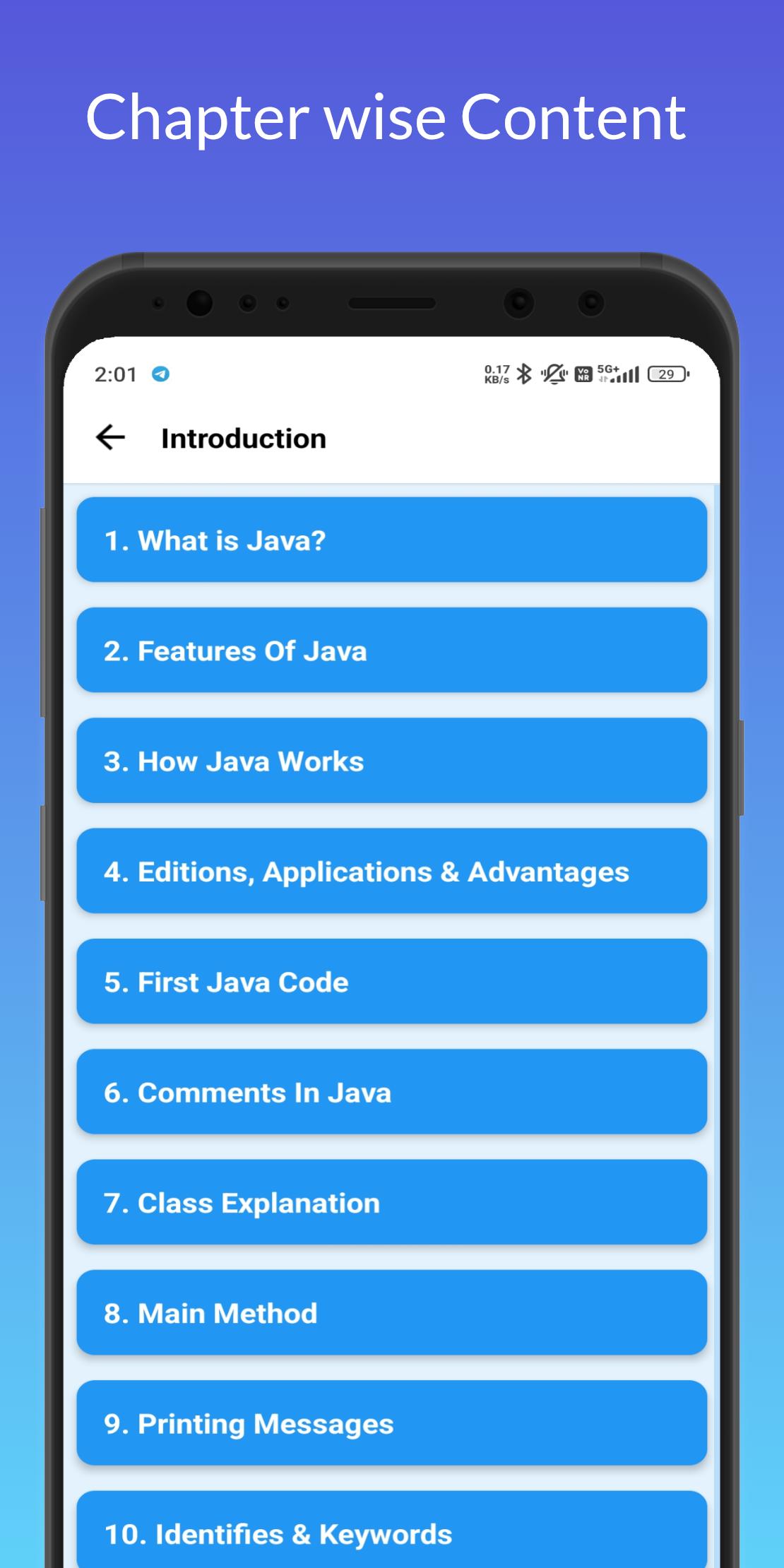
Task: Tap the back arrow icon
Action: (x=110, y=438)
